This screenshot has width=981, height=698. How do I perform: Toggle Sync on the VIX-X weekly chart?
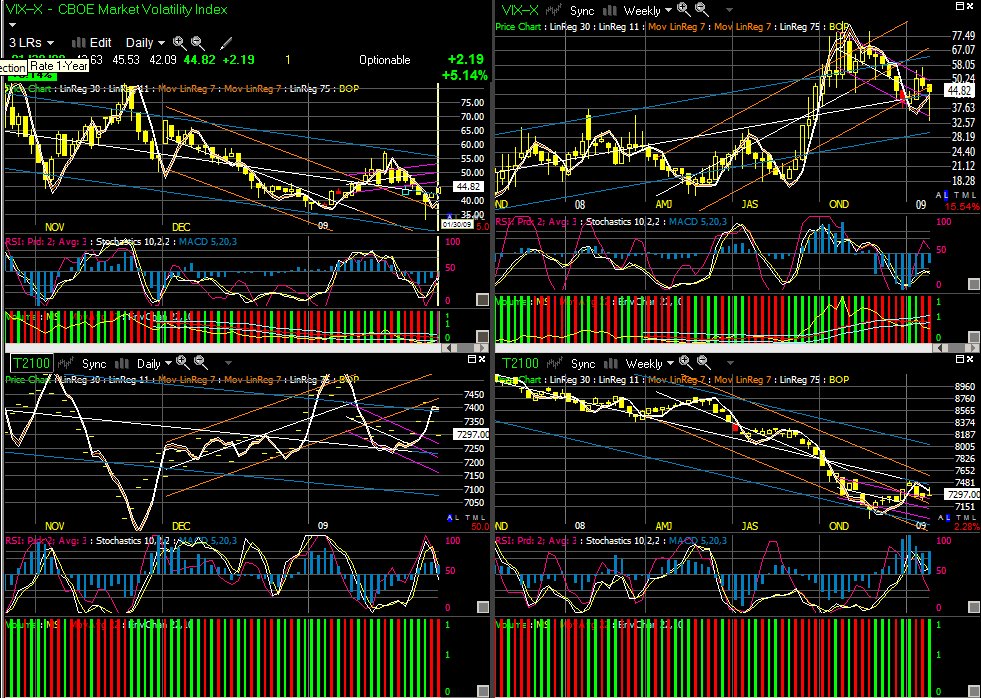[582, 11]
